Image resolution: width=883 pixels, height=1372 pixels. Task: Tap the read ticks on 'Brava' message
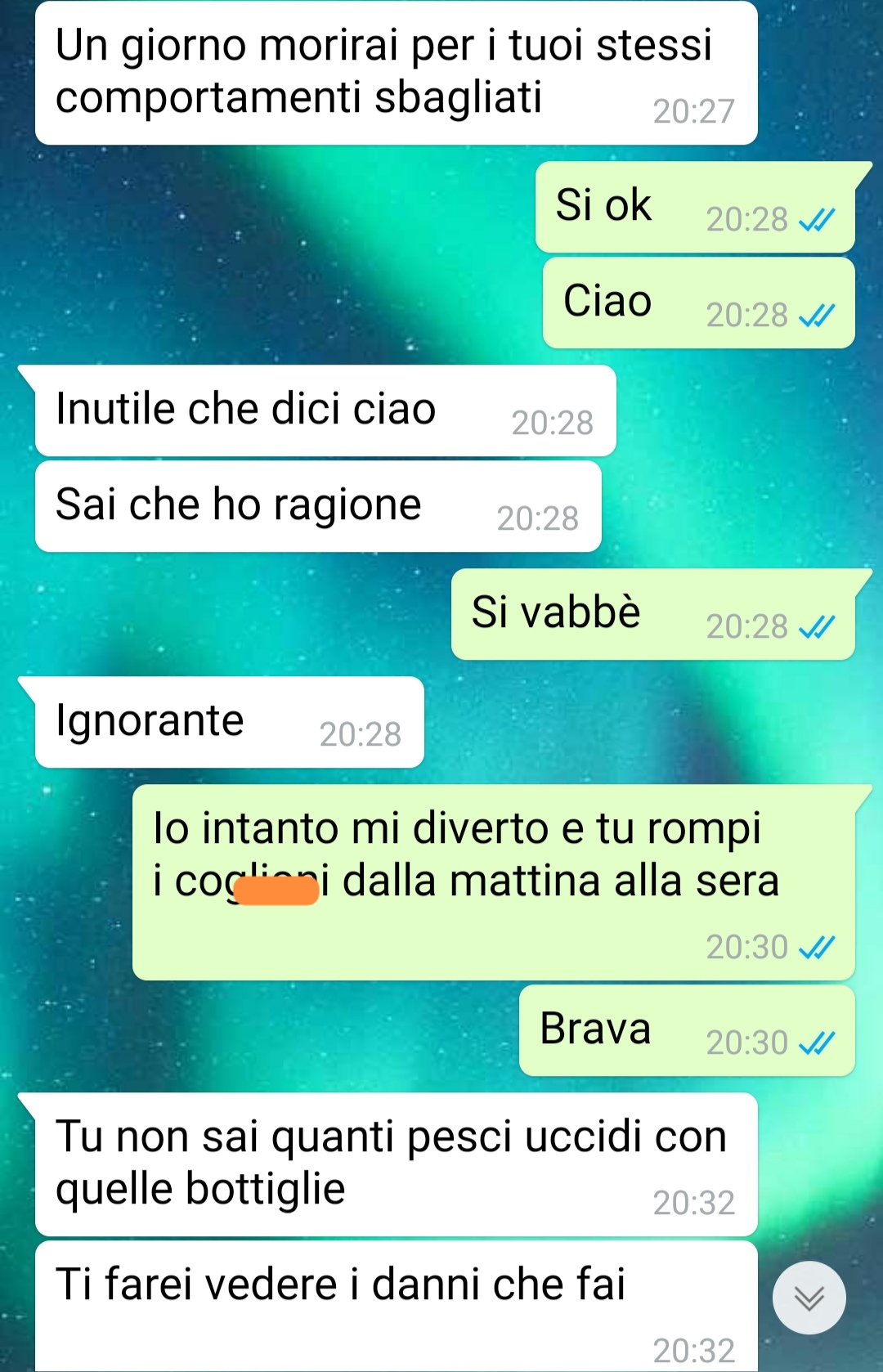click(816, 1043)
